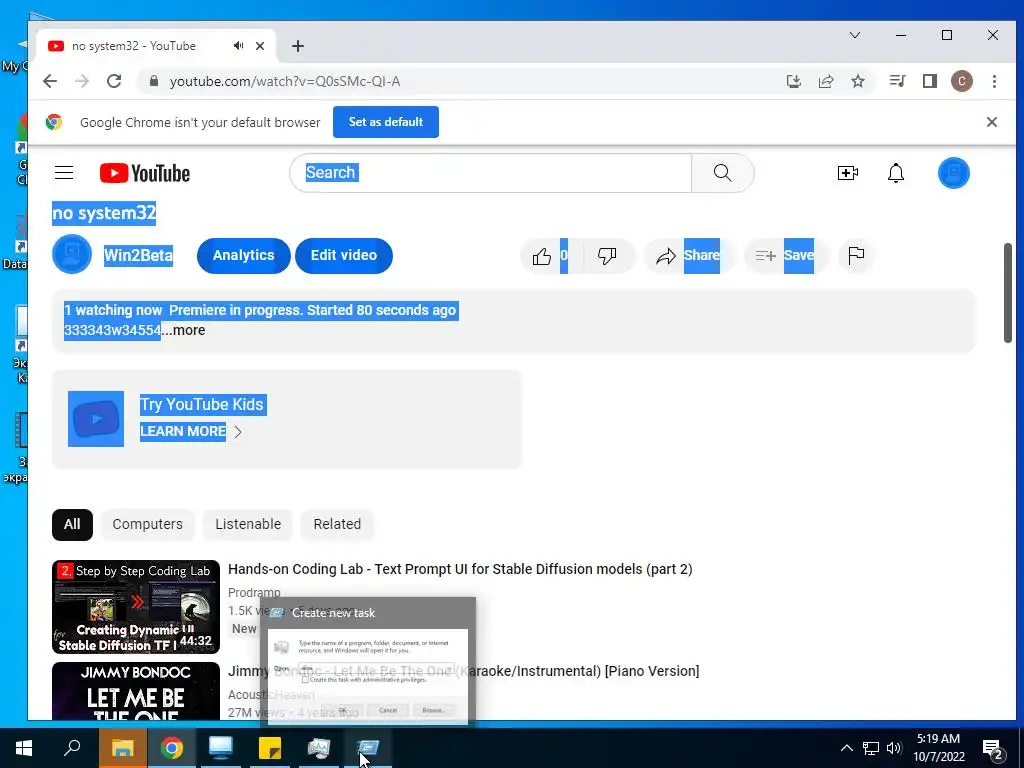This screenshot has width=1024, height=768.
Task: Click Set as default button
Action: point(385,122)
